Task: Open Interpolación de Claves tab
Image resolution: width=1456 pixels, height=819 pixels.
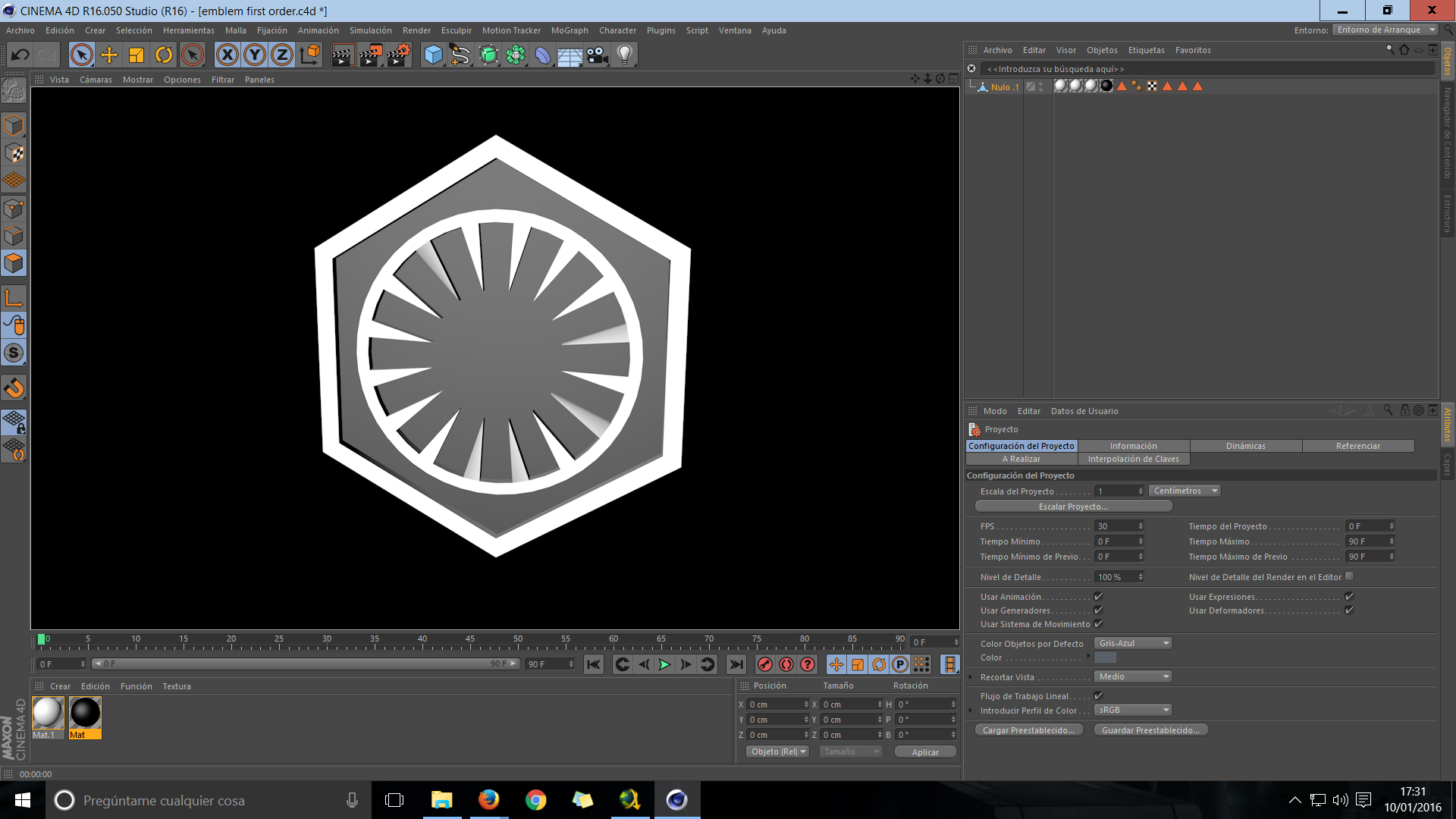Action: click(1134, 459)
